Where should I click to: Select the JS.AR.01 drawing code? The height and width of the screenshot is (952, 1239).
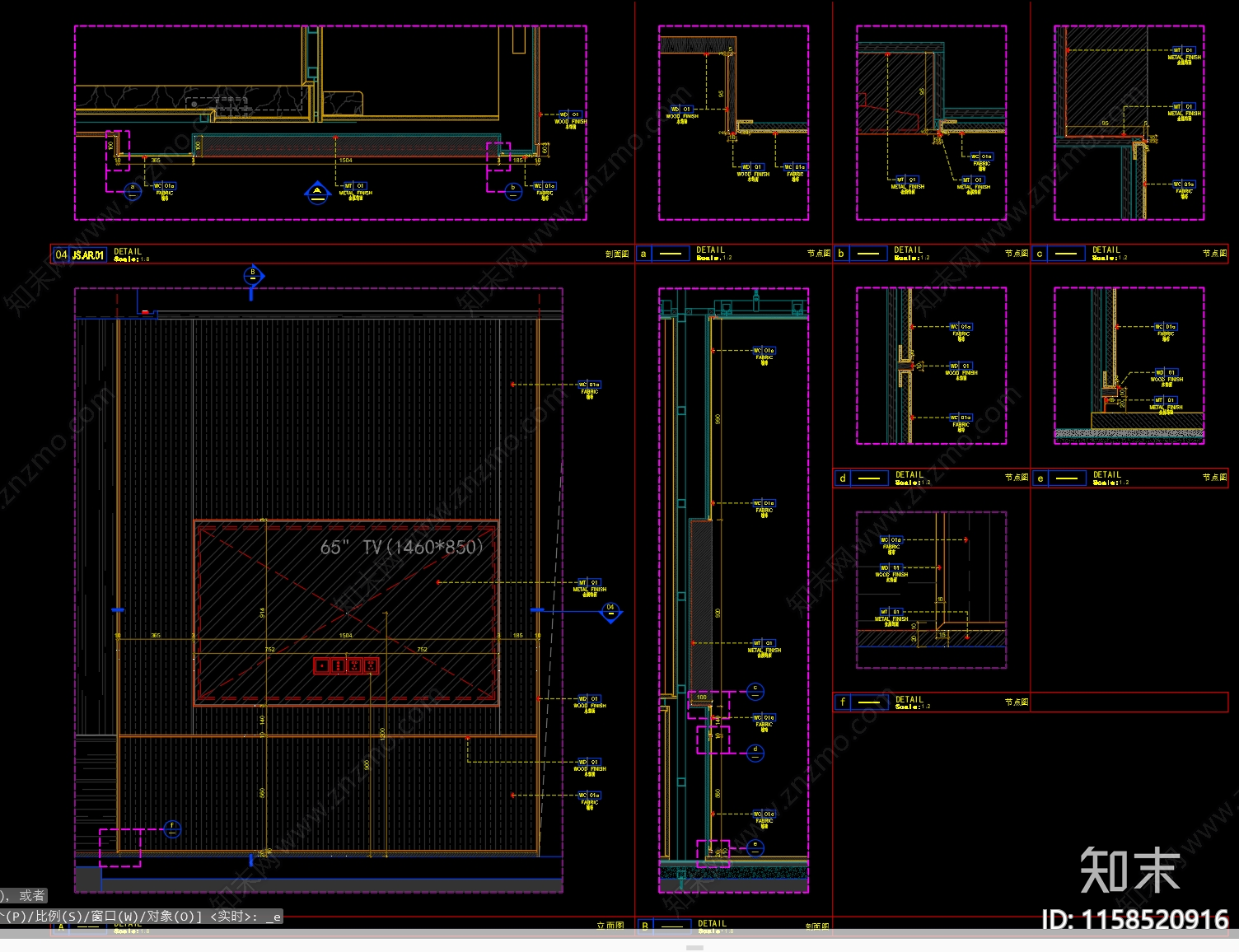point(88,254)
